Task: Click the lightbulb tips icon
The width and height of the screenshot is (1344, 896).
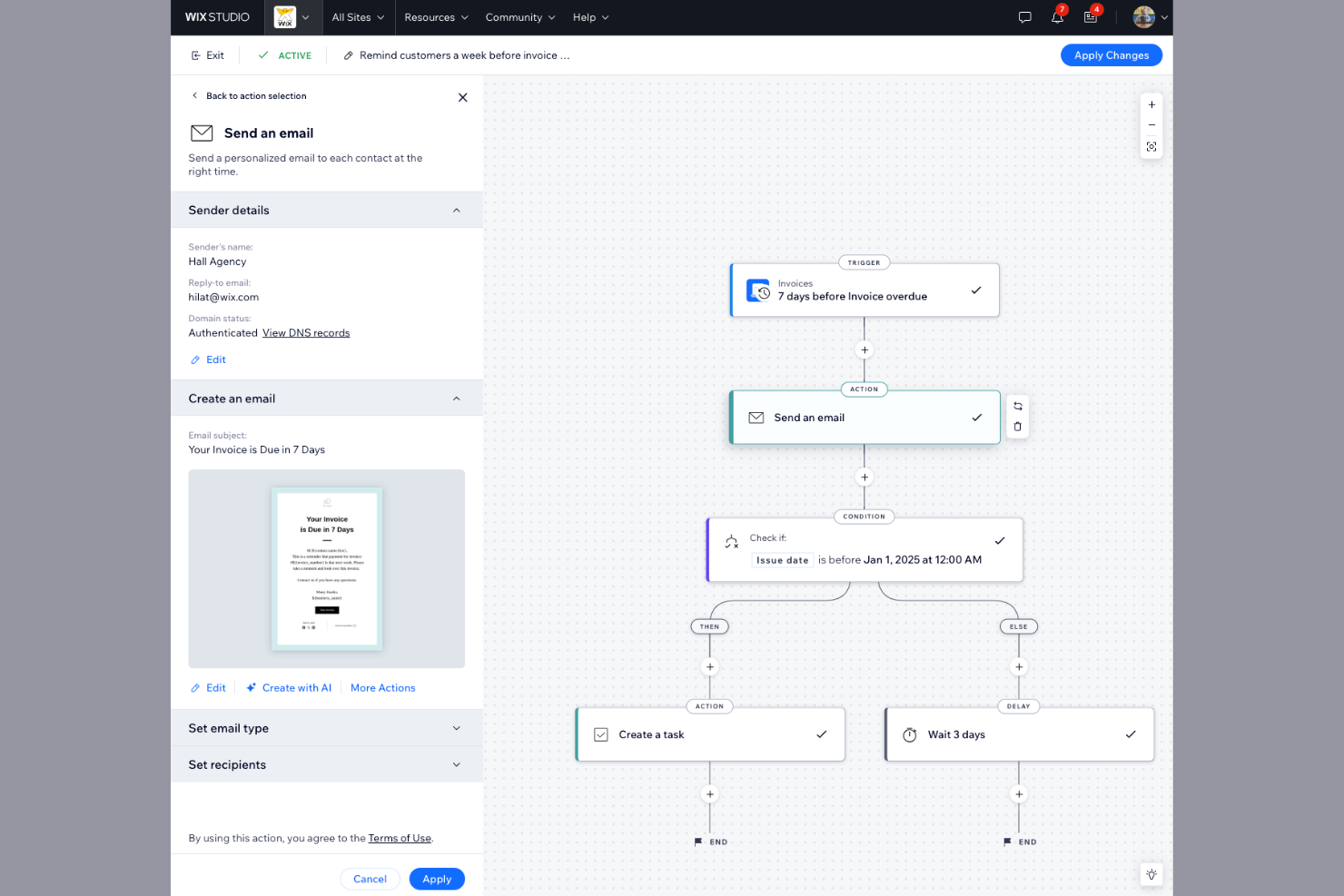Action: (x=1151, y=874)
